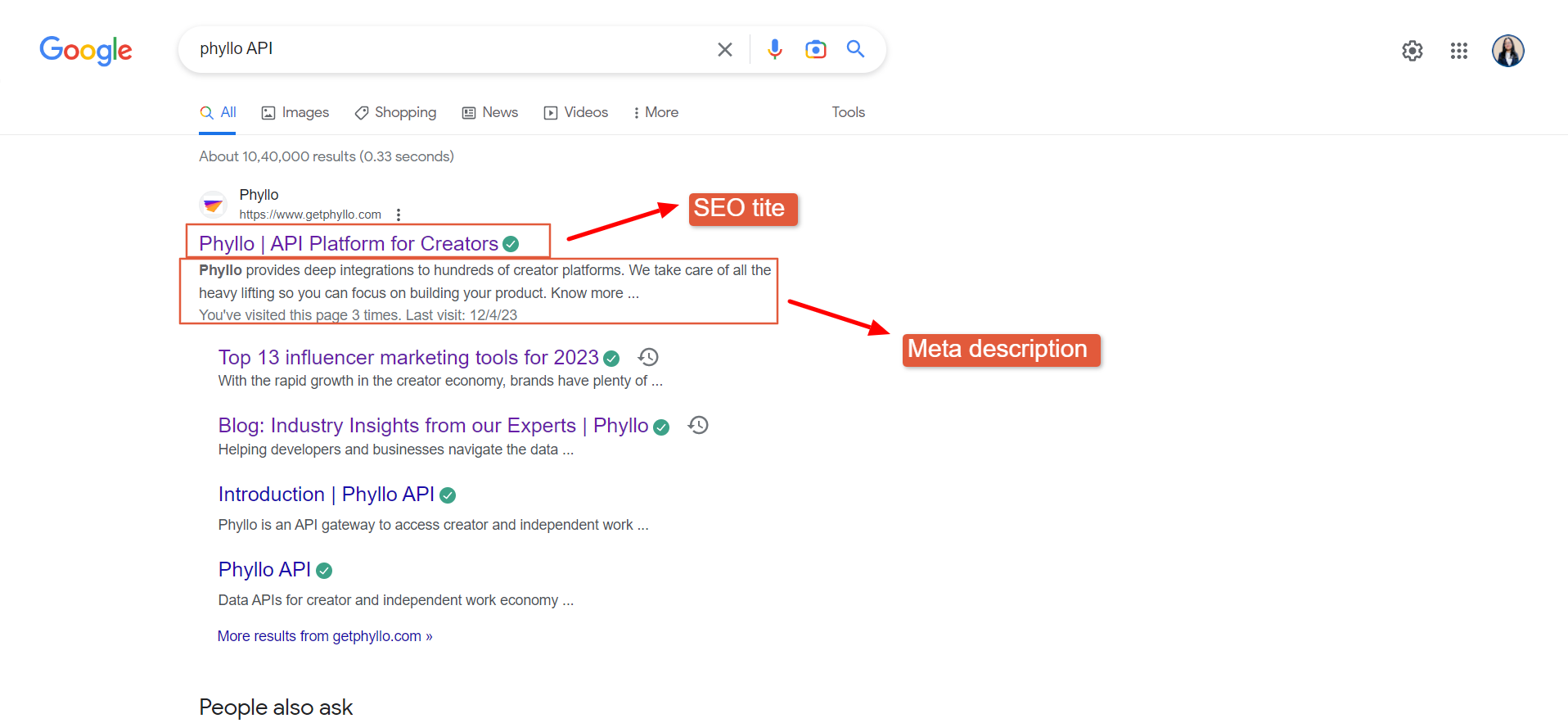Open the Google account profile picture
The height and width of the screenshot is (723, 1568).
click(1507, 51)
